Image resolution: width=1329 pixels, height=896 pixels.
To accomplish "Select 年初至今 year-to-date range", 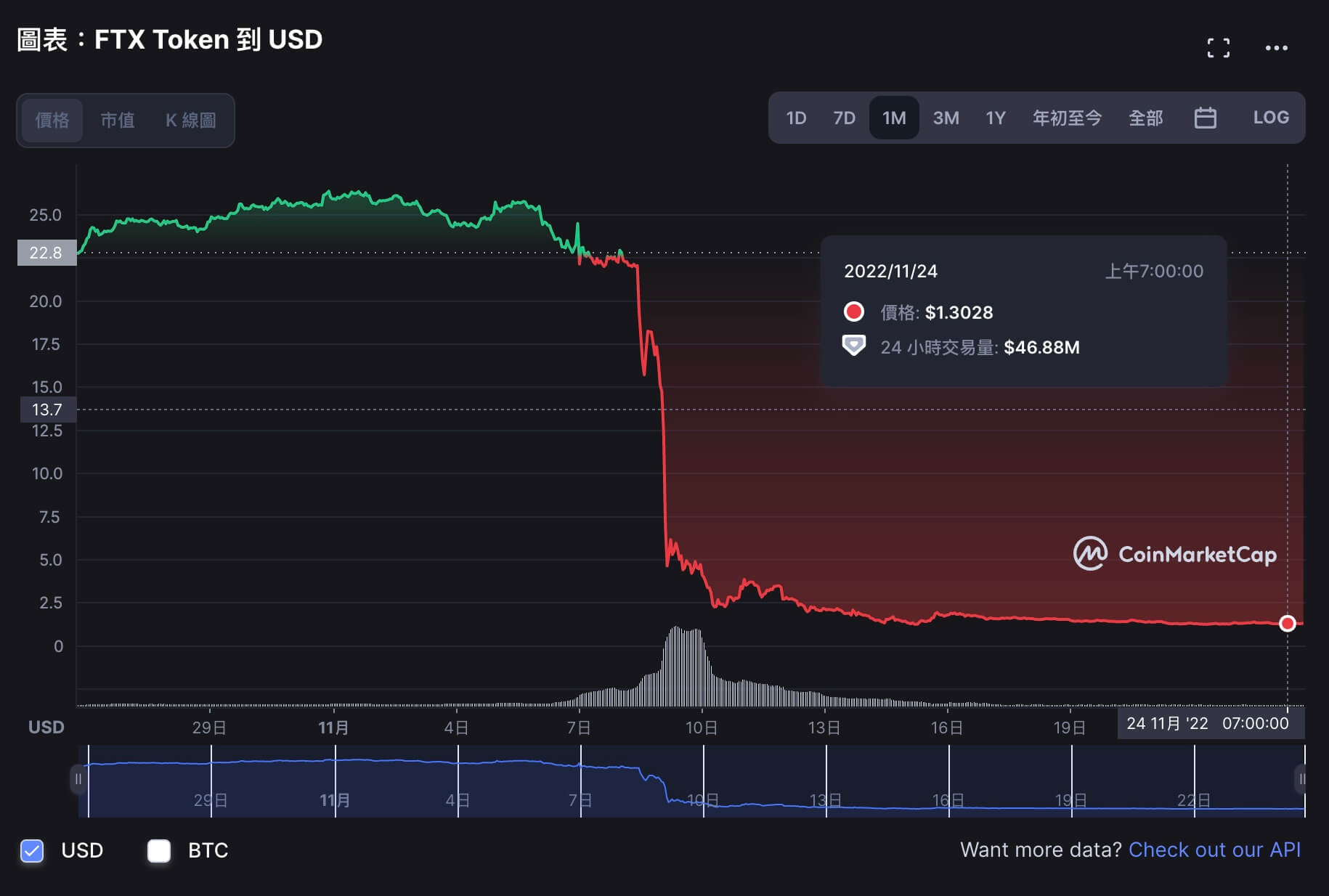I will (1067, 118).
